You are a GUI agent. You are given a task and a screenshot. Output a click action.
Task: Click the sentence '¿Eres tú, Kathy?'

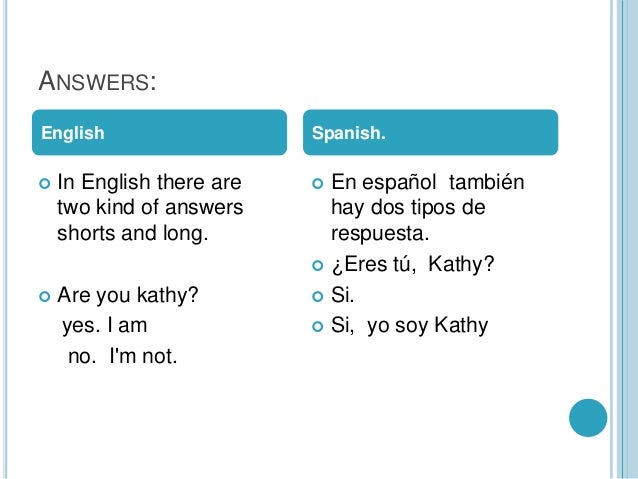tap(413, 265)
